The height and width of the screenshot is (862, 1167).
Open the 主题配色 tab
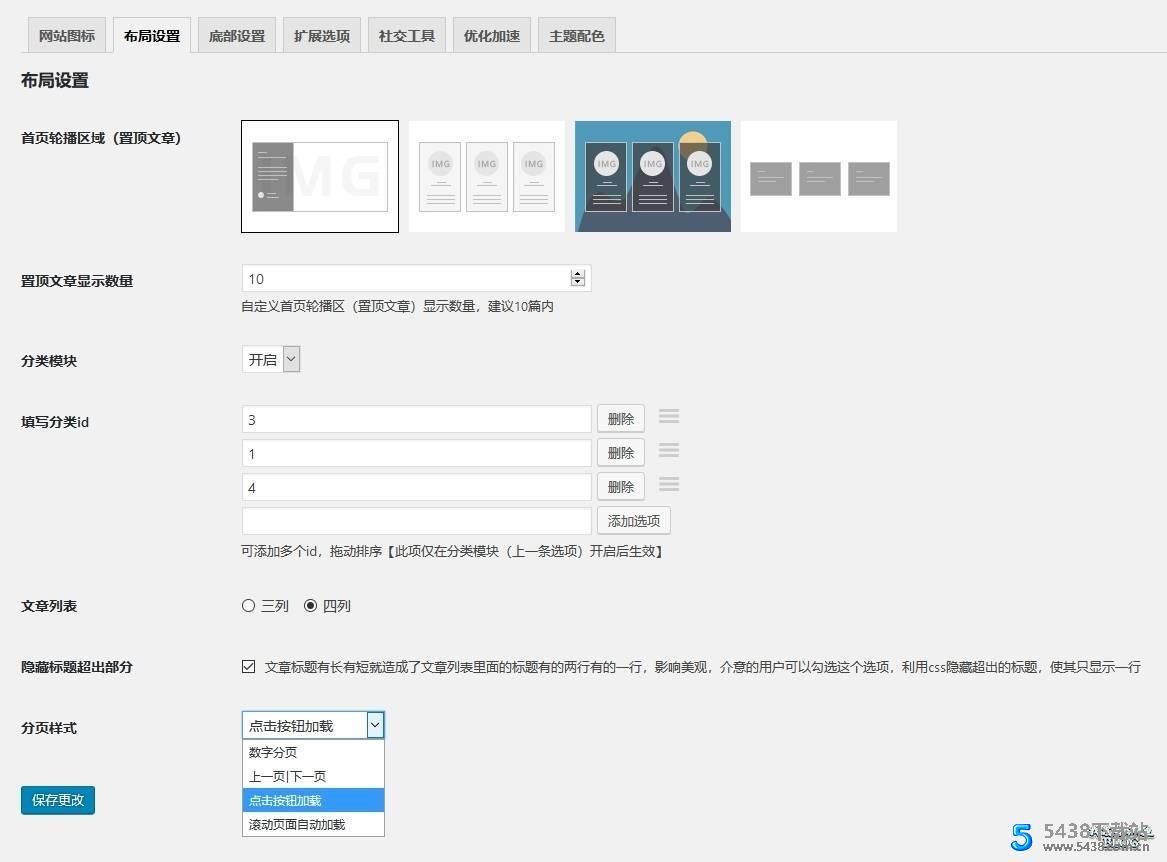[x=577, y=36]
